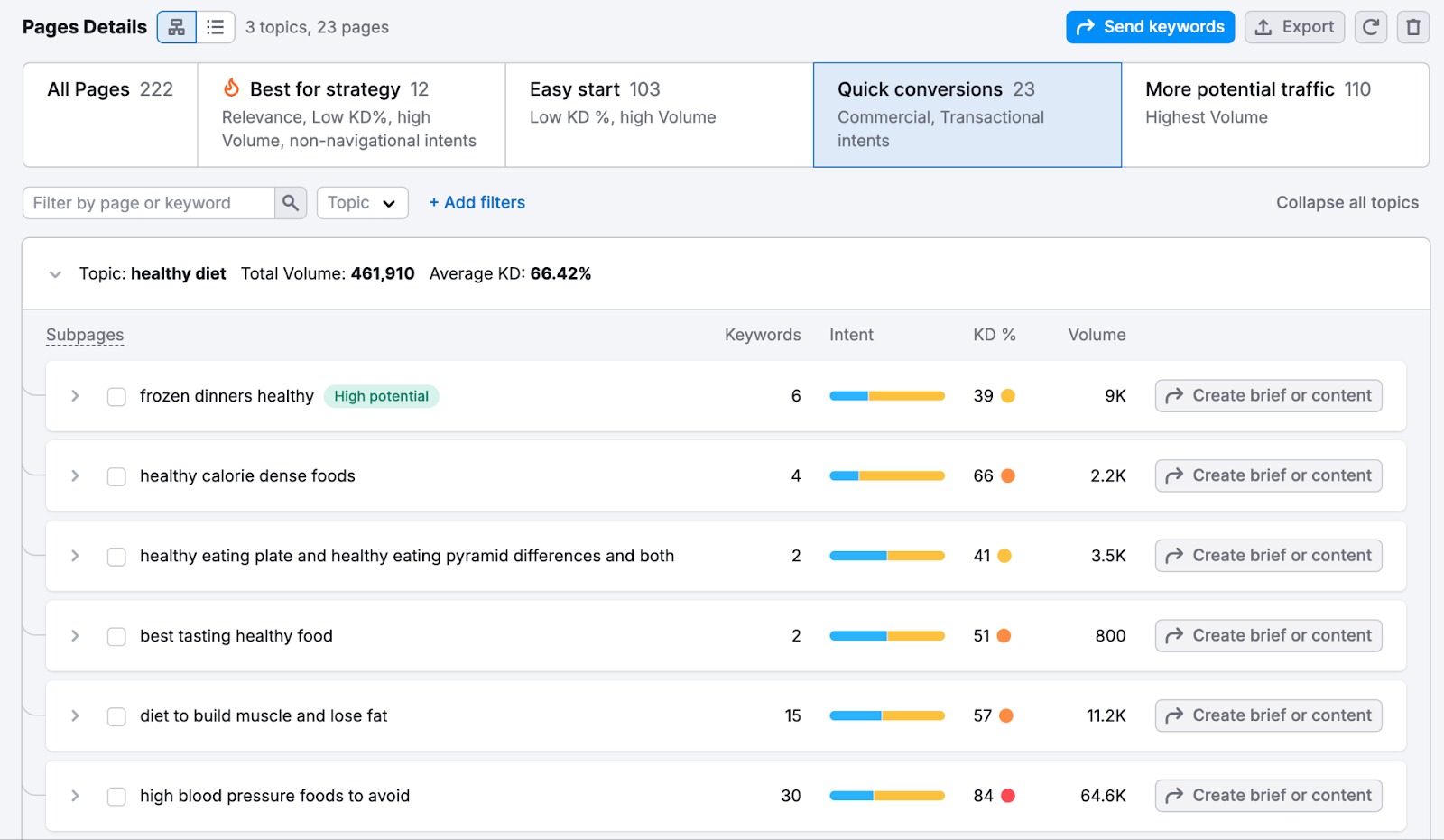1444x840 pixels.
Task: Expand the healthy eating plate and pyramid row
Action: pyautogui.click(x=75, y=556)
